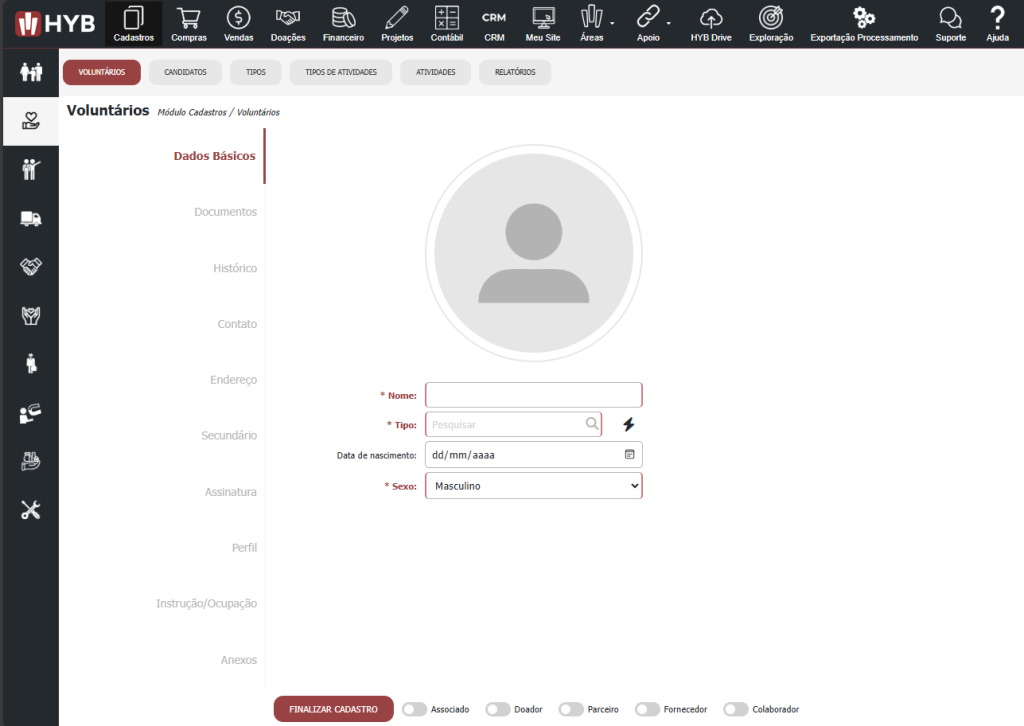1024x726 pixels.
Task: Open the Vendas dollar icon module
Action: tap(239, 23)
